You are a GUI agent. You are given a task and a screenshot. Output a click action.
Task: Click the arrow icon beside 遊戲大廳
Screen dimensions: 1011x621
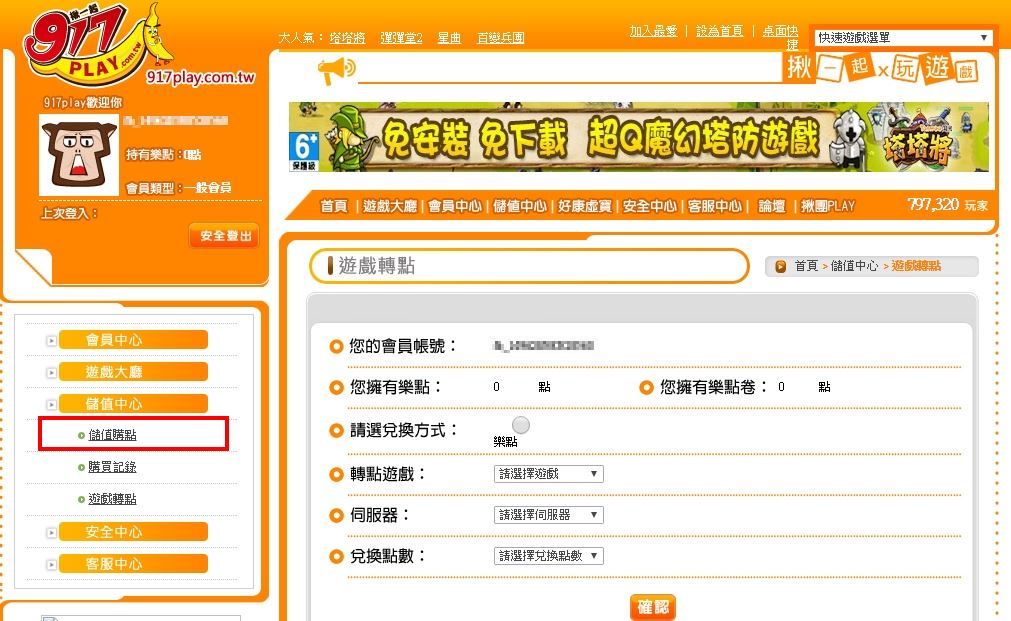click(52, 373)
